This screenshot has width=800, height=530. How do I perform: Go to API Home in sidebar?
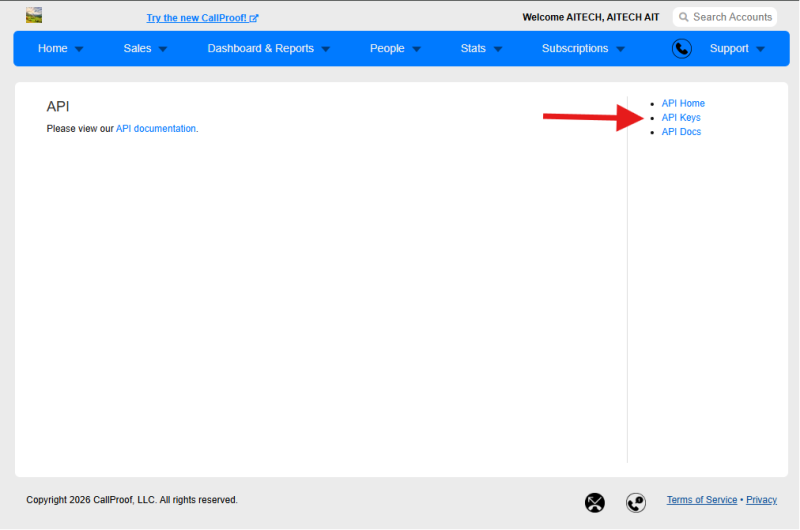coord(683,103)
